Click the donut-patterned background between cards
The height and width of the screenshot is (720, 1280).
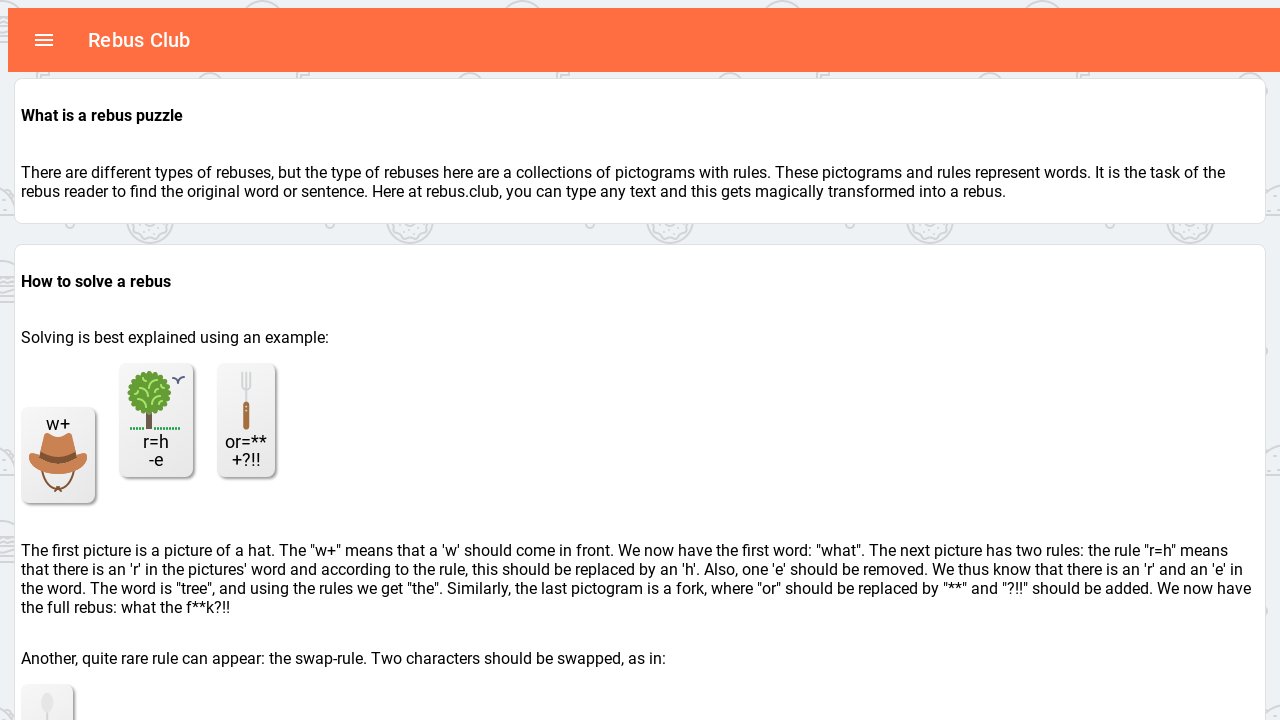[640, 234]
